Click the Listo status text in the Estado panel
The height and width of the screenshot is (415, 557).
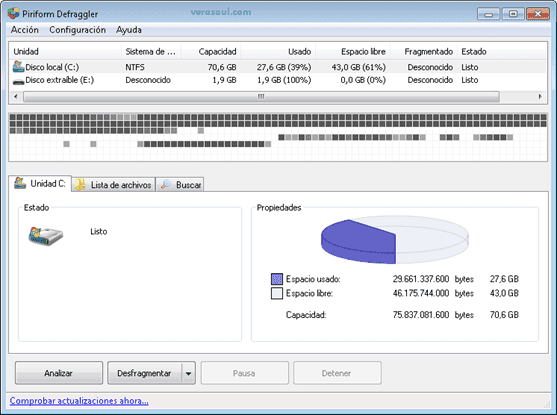(x=99, y=232)
